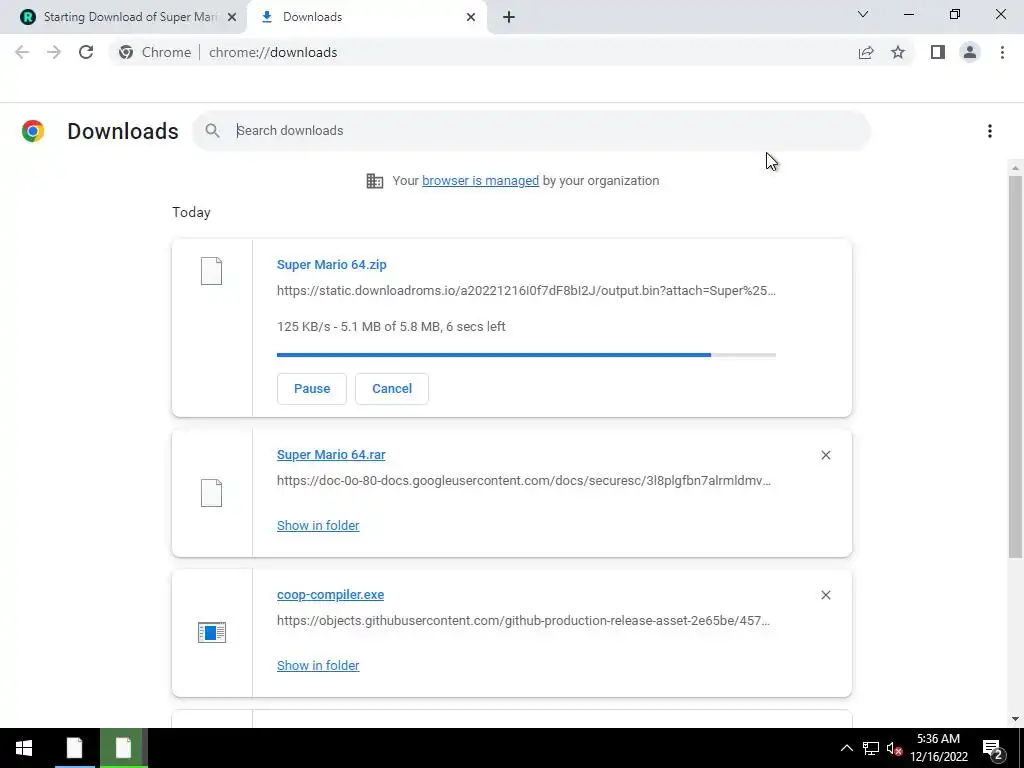Cancel the Super Mario 64.zip download

click(392, 389)
